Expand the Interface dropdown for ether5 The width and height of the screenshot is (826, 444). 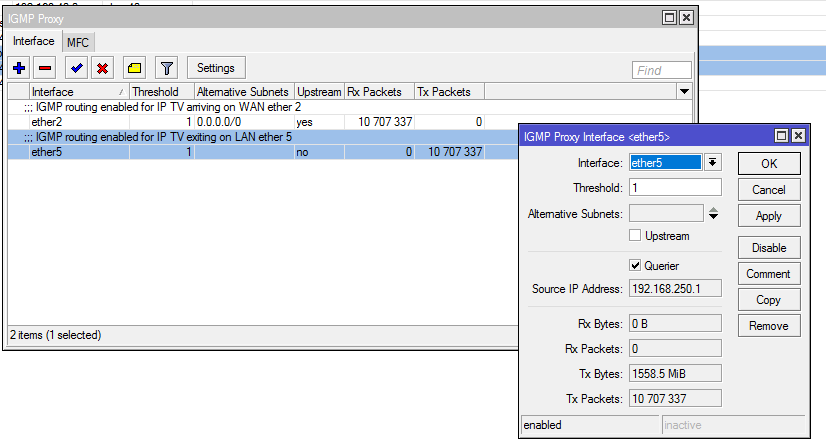point(712,163)
